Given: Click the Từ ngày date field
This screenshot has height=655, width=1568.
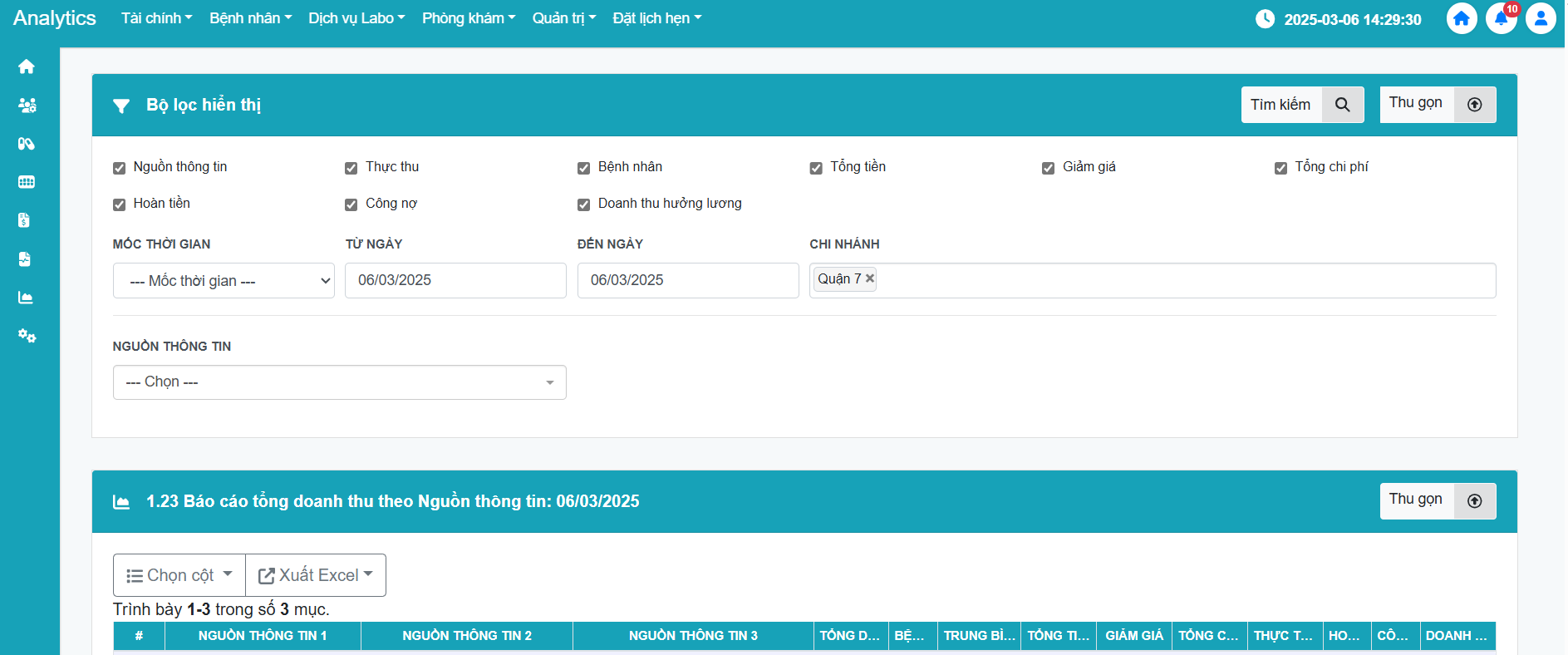Looking at the screenshot, I should pyautogui.click(x=455, y=280).
